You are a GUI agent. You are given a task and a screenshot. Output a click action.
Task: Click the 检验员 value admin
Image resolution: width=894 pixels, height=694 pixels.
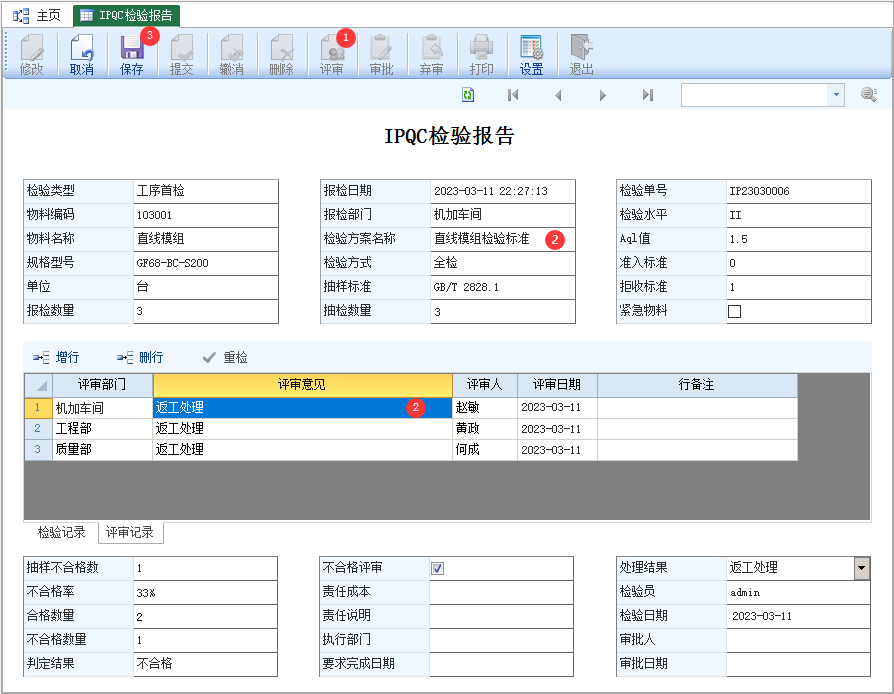745,592
